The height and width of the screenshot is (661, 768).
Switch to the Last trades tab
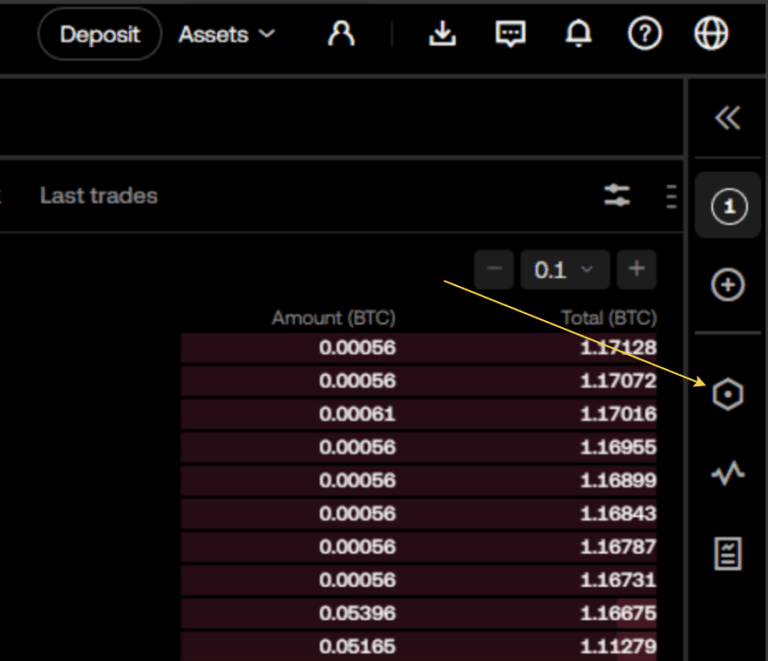pos(99,196)
